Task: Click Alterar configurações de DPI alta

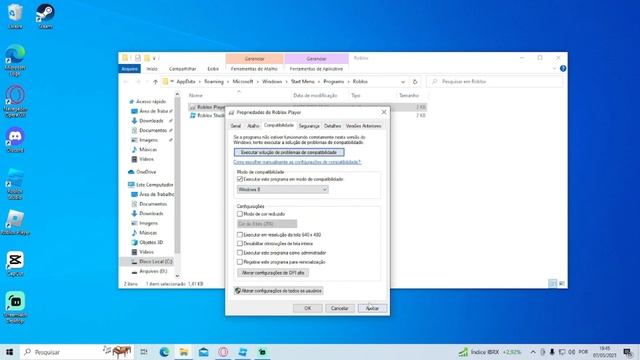Action: [x=273, y=273]
